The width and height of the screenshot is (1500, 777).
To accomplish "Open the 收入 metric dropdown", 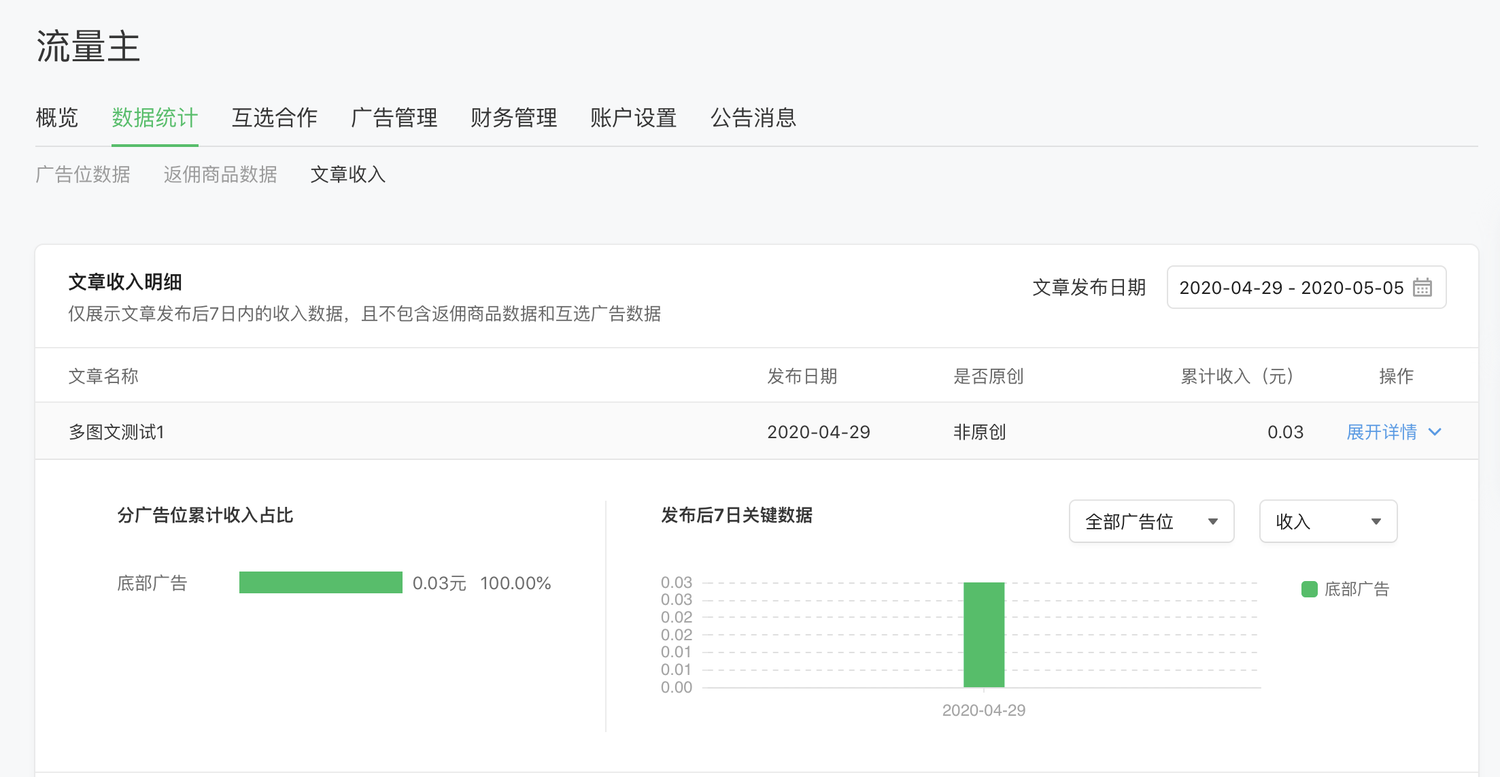I will click(x=1327, y=522).
